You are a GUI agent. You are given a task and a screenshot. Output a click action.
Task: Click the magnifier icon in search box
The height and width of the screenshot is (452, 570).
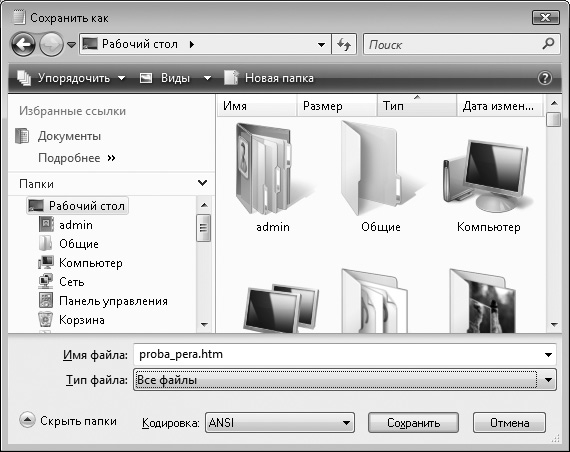pyautogui.click(x=548, y=44)
